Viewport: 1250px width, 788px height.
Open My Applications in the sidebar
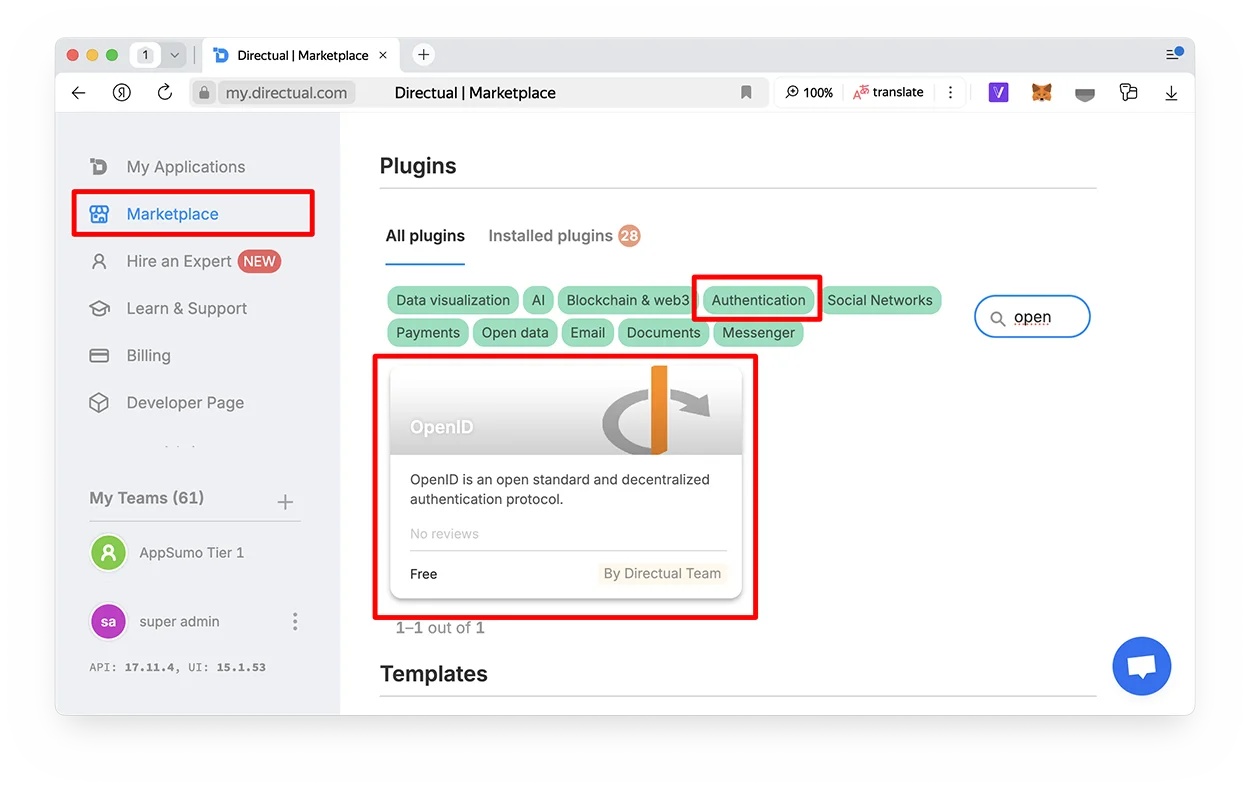point(186,167)
